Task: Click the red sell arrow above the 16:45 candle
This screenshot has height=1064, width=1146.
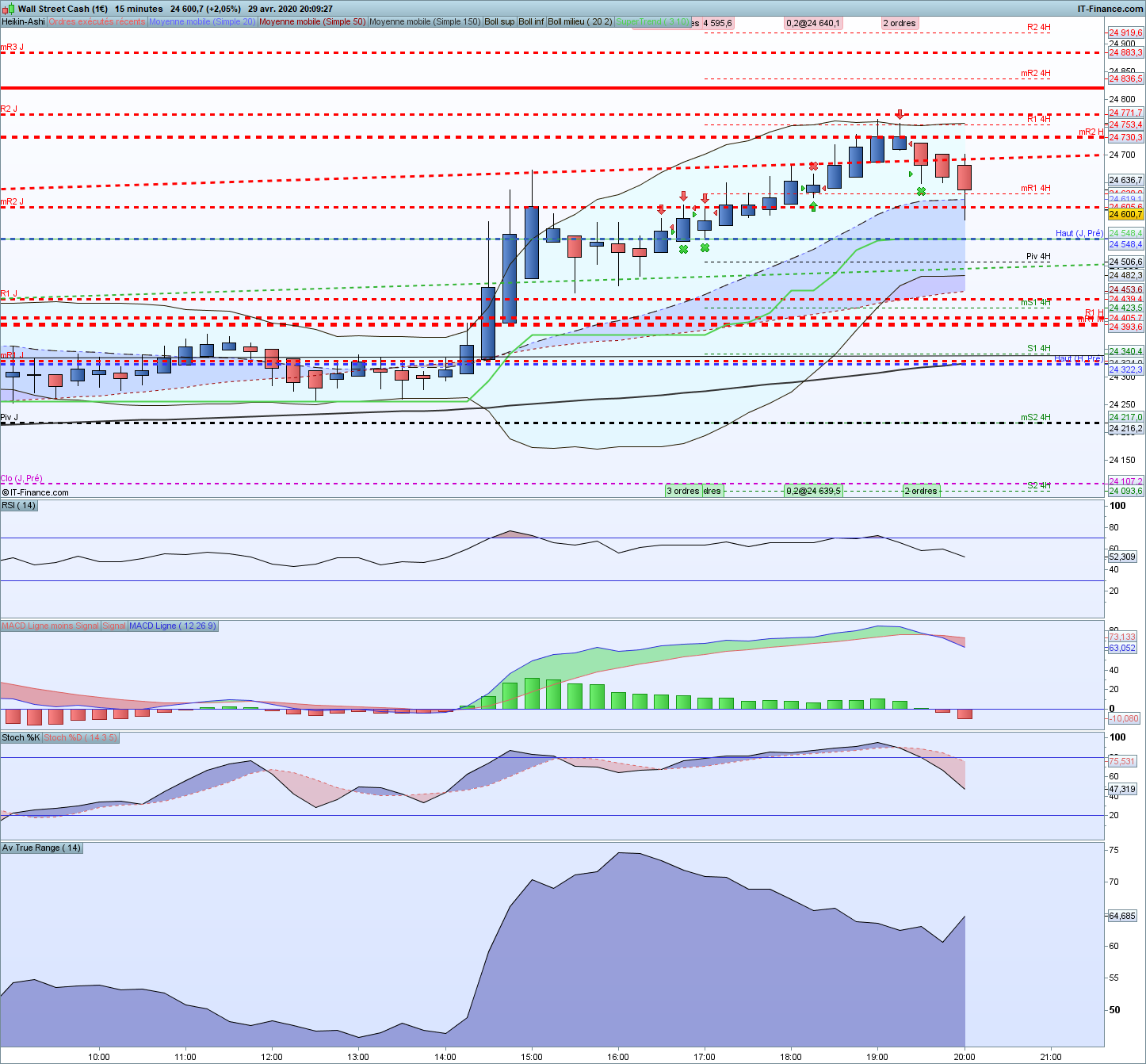Action: (683, 196)
